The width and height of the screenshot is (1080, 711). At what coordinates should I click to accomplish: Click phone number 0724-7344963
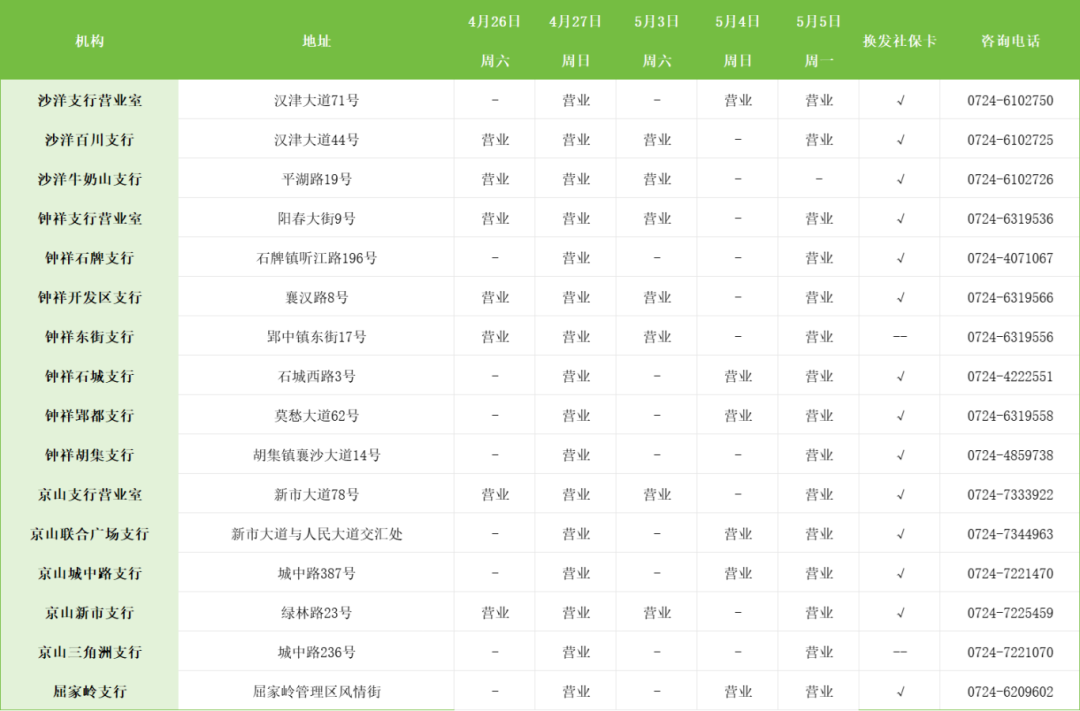pyautogui.click(x=1010, y=533)
